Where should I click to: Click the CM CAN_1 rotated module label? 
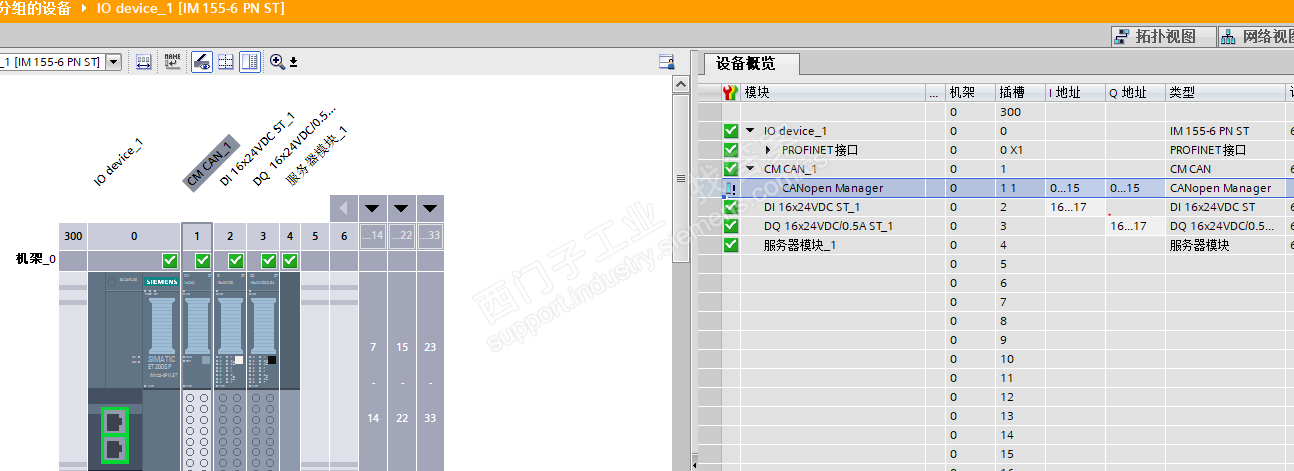pyautogui.click(x=211, y=163)
